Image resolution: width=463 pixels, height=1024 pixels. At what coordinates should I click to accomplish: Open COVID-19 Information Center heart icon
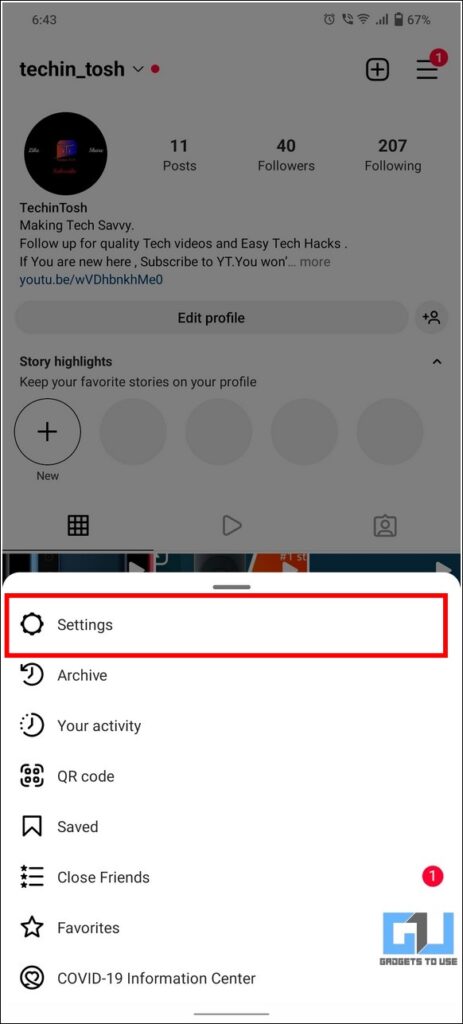tap(31, 978)
